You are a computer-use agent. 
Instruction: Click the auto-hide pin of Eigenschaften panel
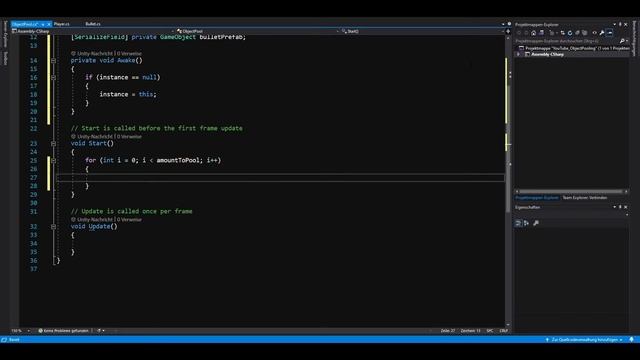coord(620,207)
